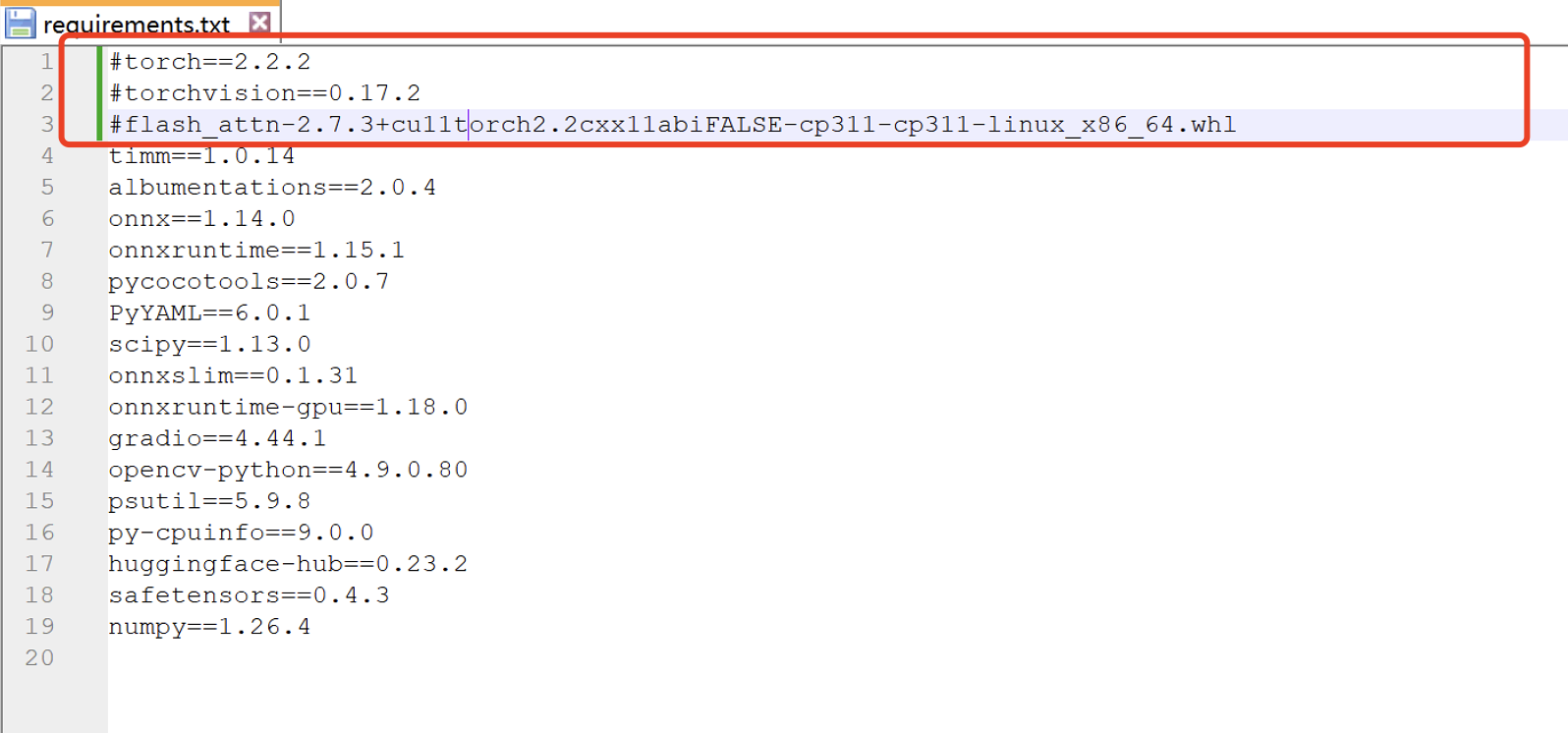Click the PyYAML==6.0.1 line
This screenshot has width=1568, height=733.
point(209,313)
